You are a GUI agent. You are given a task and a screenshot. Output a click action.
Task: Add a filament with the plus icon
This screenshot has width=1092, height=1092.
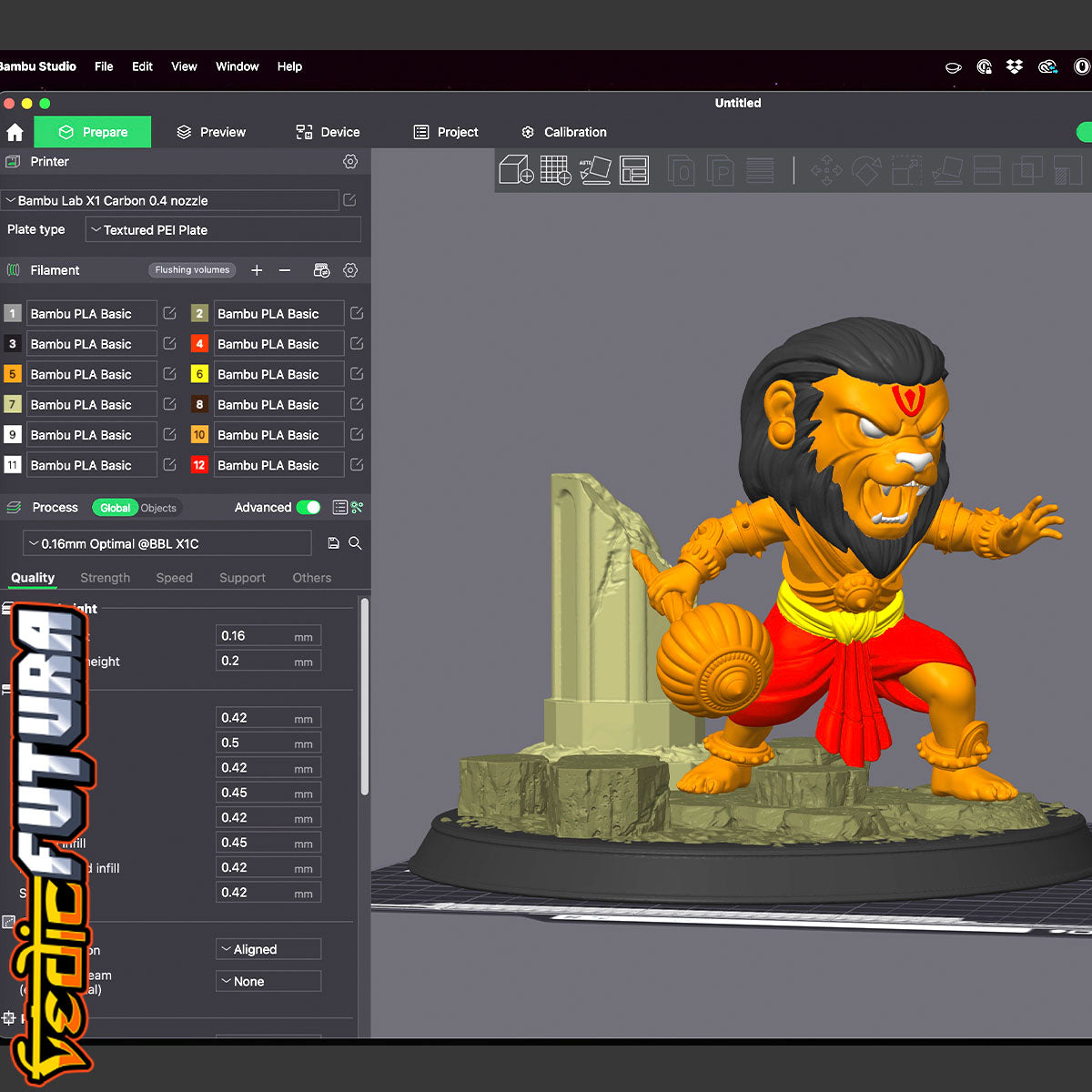(257, 270)
